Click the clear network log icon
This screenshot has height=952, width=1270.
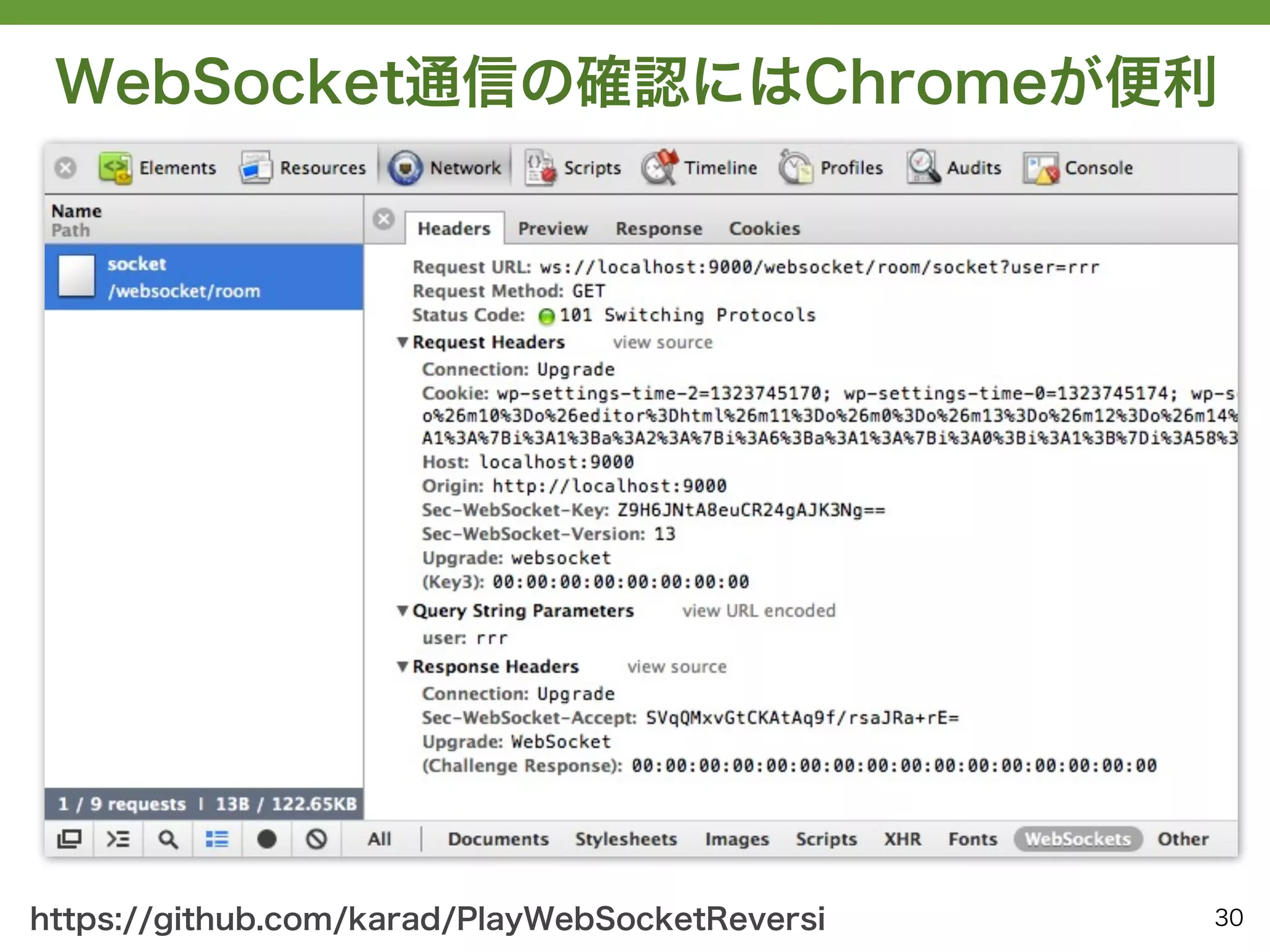316,839
